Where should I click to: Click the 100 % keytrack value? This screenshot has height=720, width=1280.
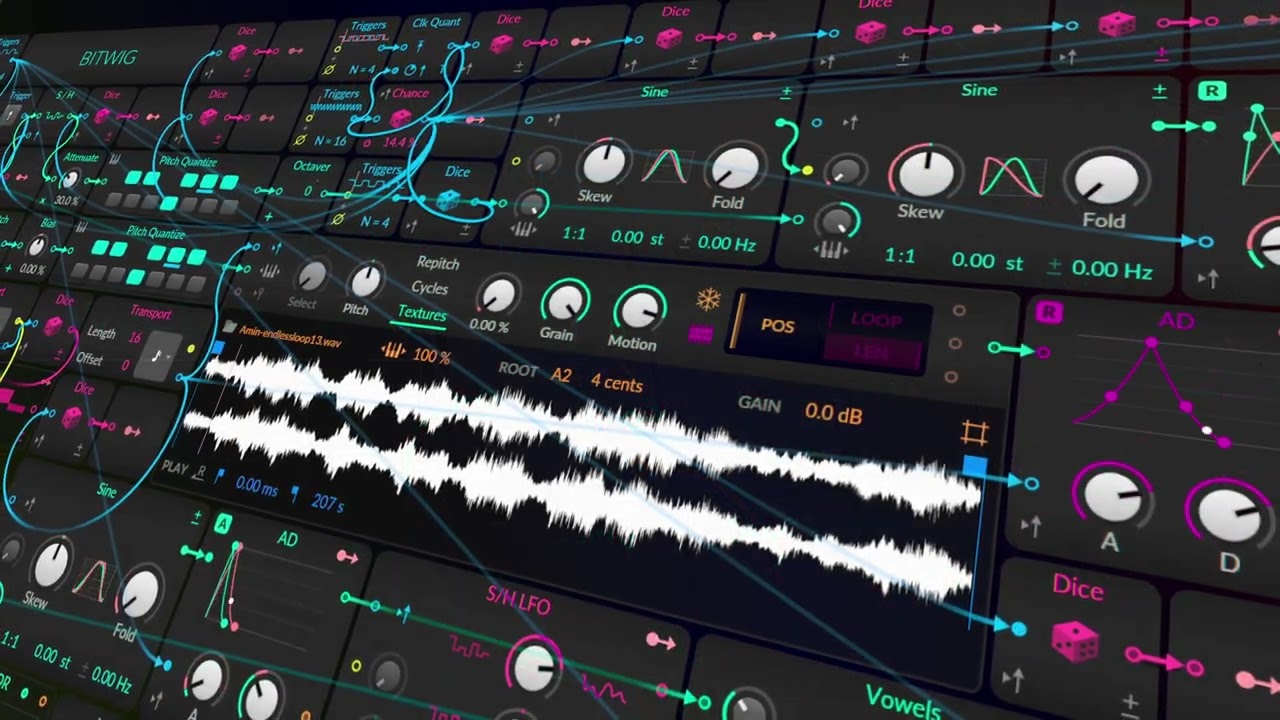(431, 356)
